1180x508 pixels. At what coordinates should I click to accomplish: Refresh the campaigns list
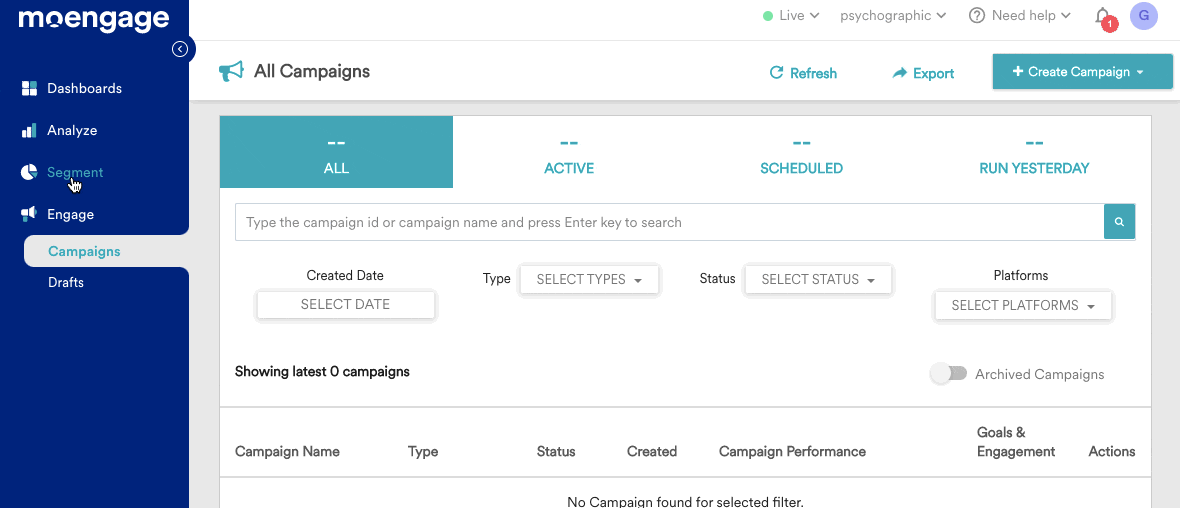coord(803,73)
